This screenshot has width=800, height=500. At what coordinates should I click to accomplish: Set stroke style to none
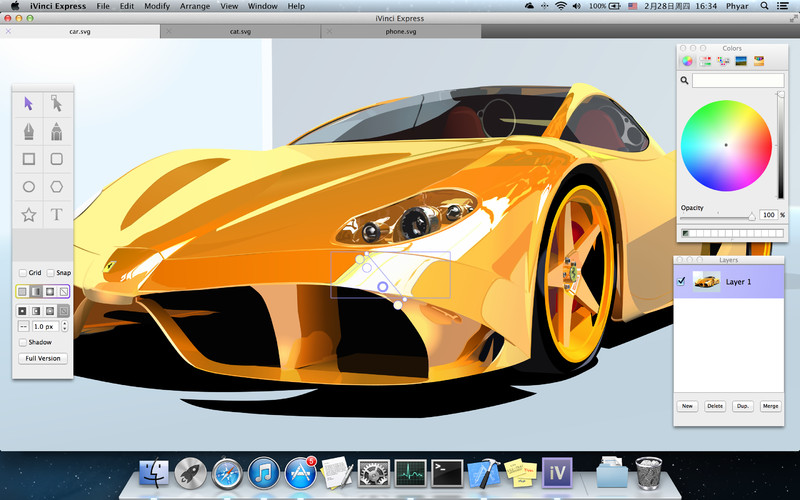tap(63, 311)
